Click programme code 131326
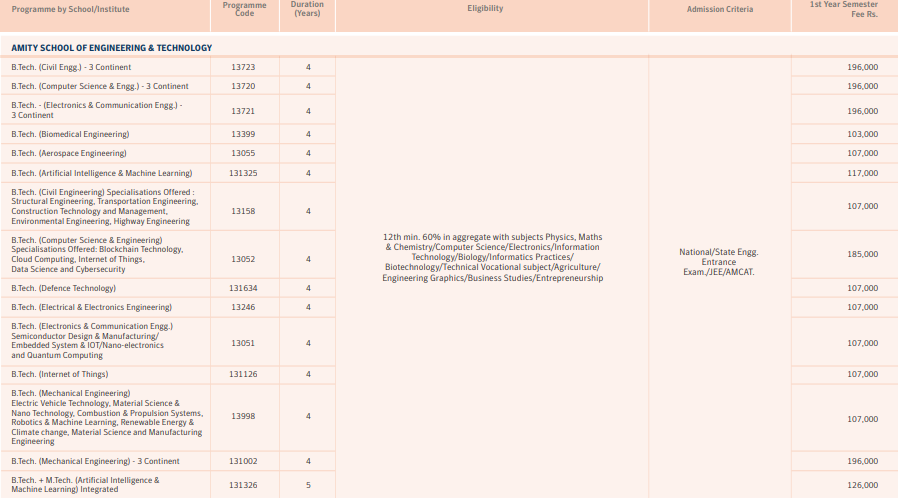Image resolution: width=898 pixels, height=502 pixels. tap(243, 485)
